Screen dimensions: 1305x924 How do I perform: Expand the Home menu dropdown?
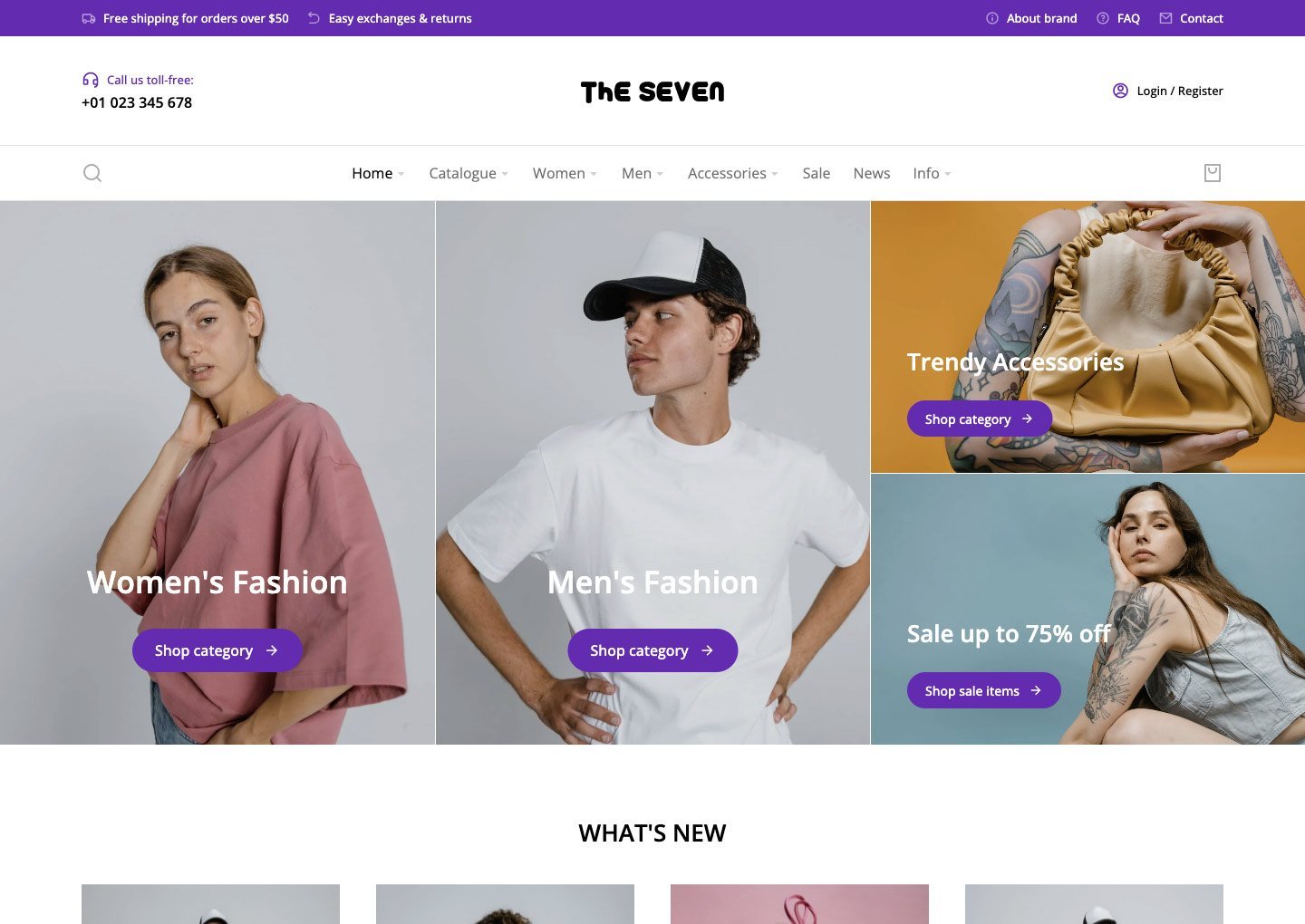click(378, 173)
